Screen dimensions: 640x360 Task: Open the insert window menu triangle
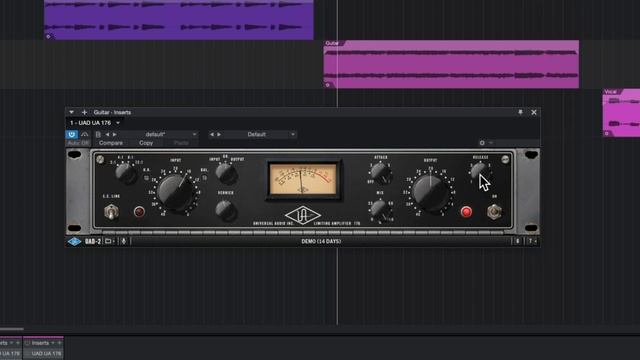pos(71,112)
